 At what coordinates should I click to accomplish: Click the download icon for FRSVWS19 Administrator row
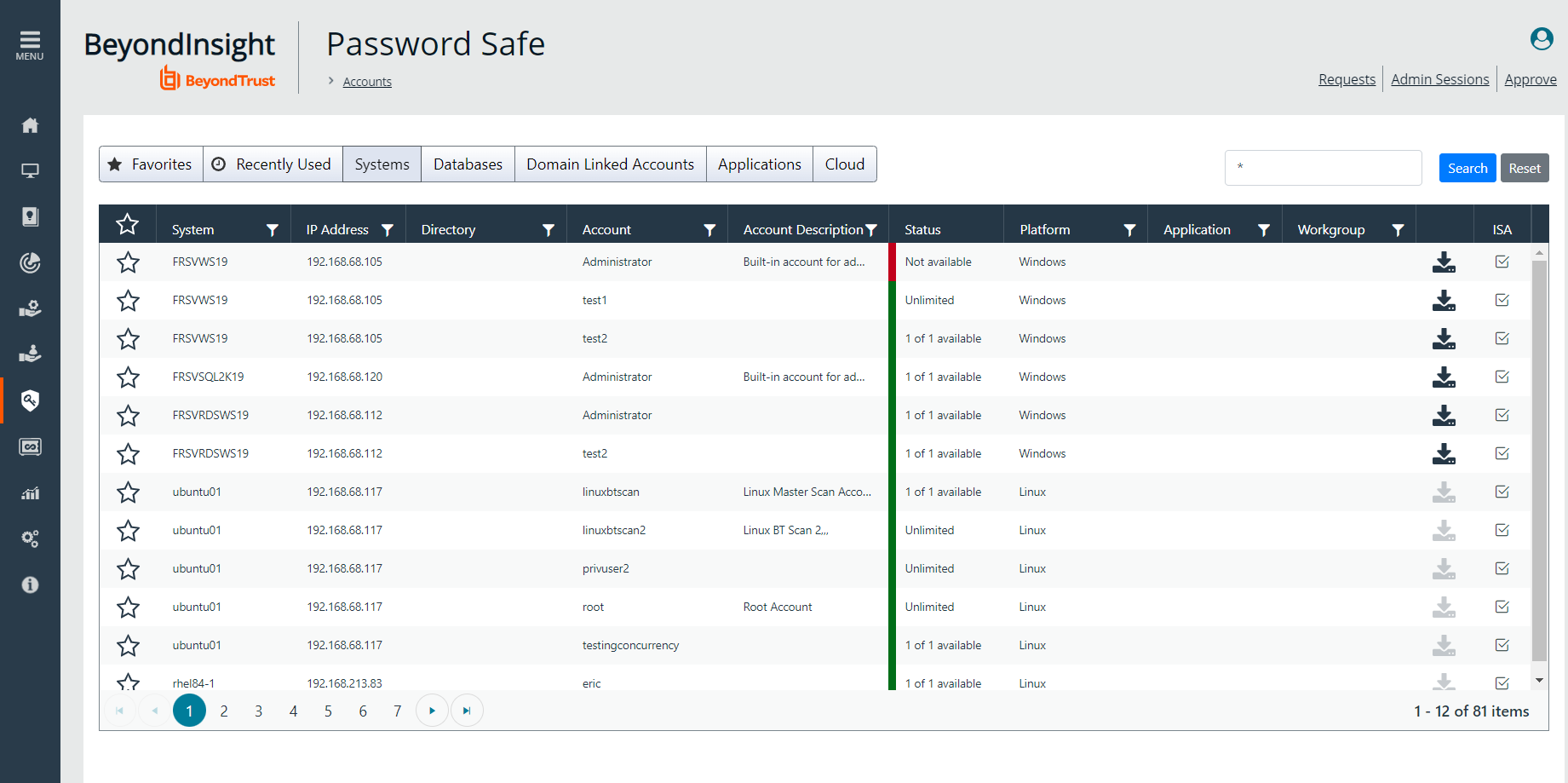coord(1443,262)
